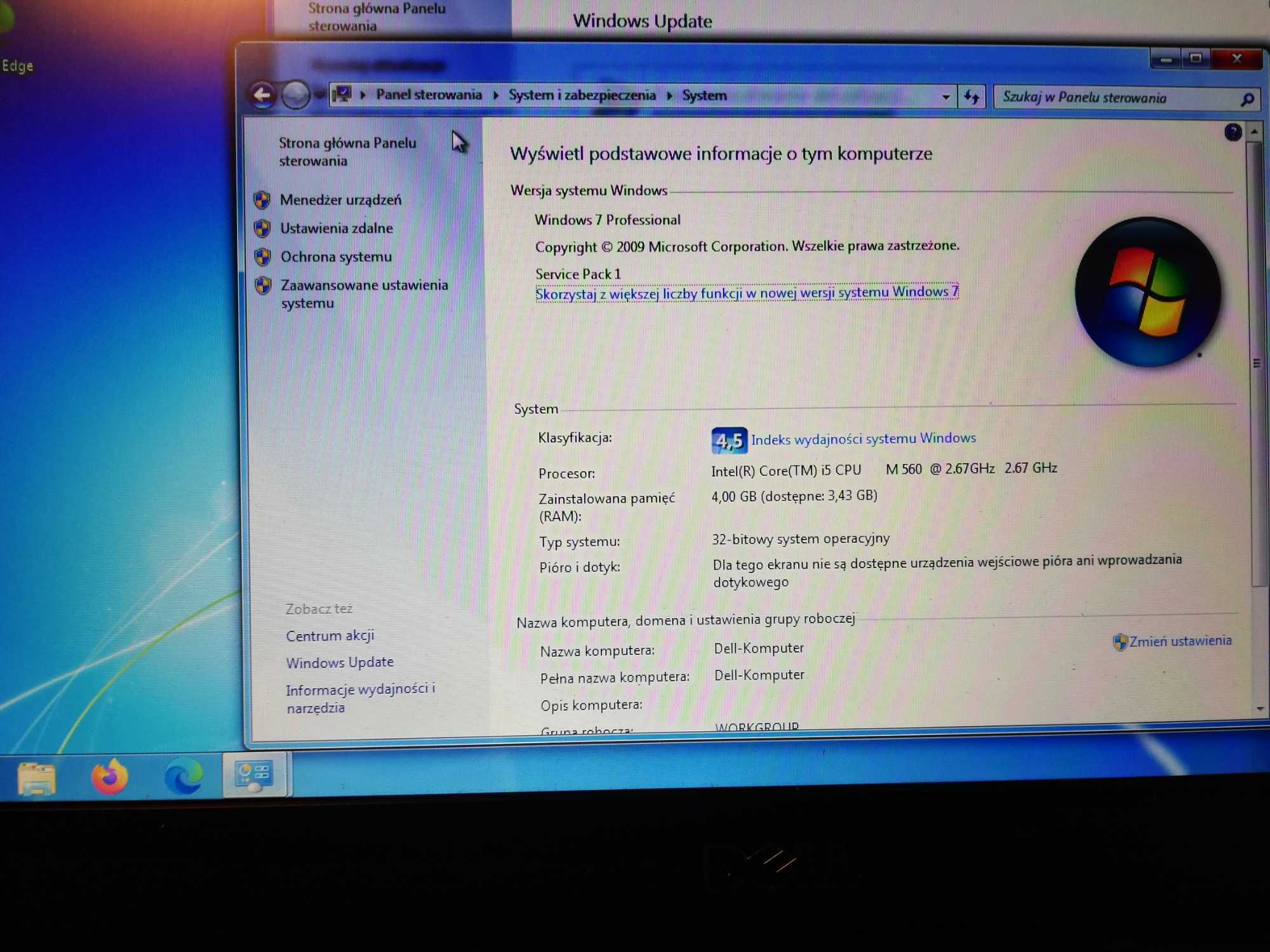
Task: Click shield icon next to Zmień ustawienia
Action: [x=1120, y=642]
